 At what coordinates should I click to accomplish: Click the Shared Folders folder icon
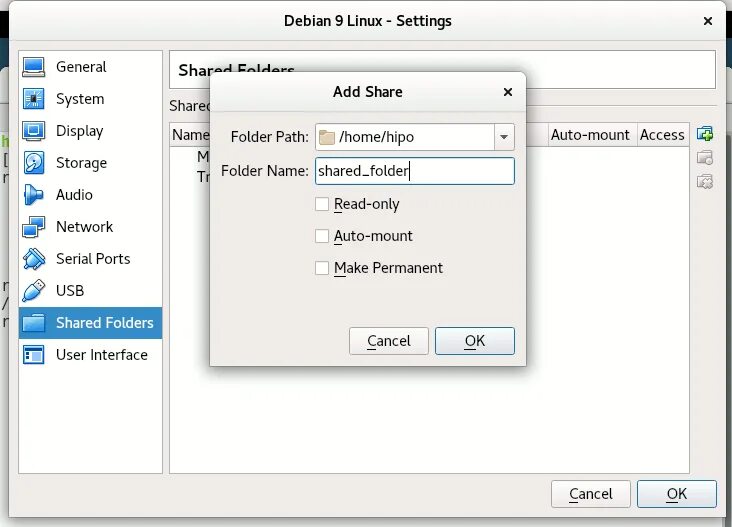point(34,323)
